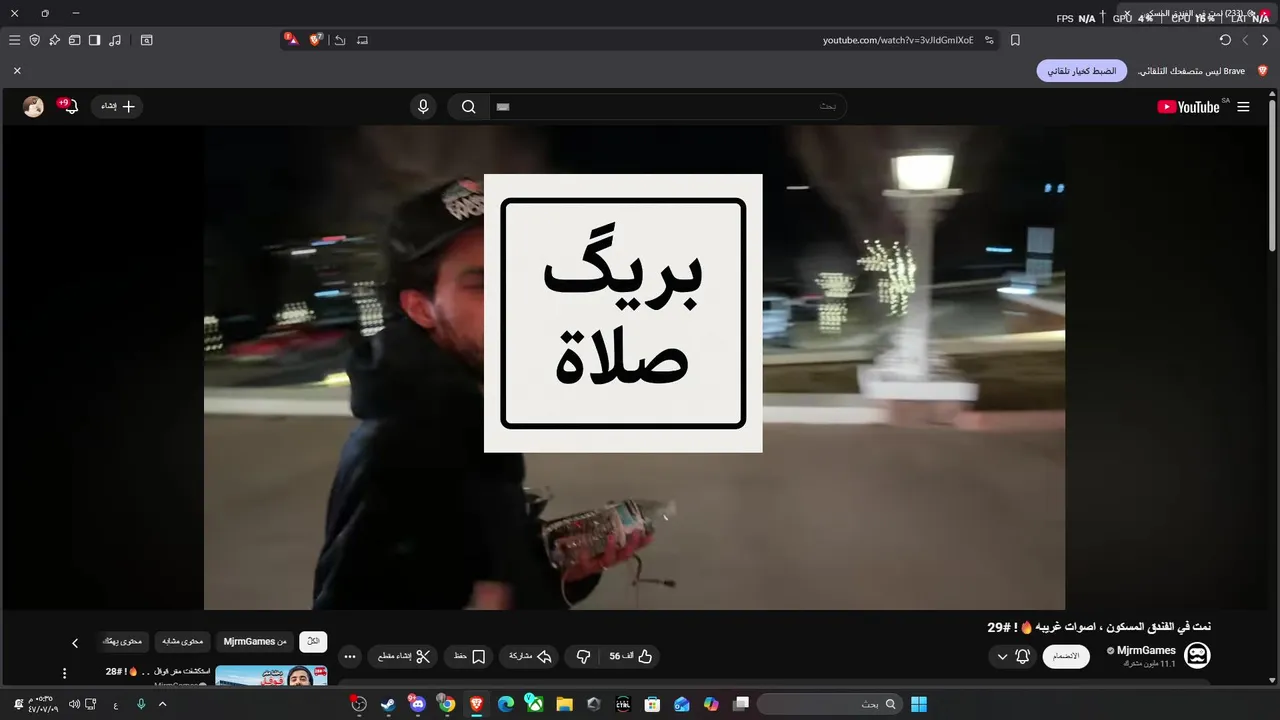The height and width of the screenshot is (720, 1280).
Task: Close the YouTube browser tab
Action: pos(1127,15)
